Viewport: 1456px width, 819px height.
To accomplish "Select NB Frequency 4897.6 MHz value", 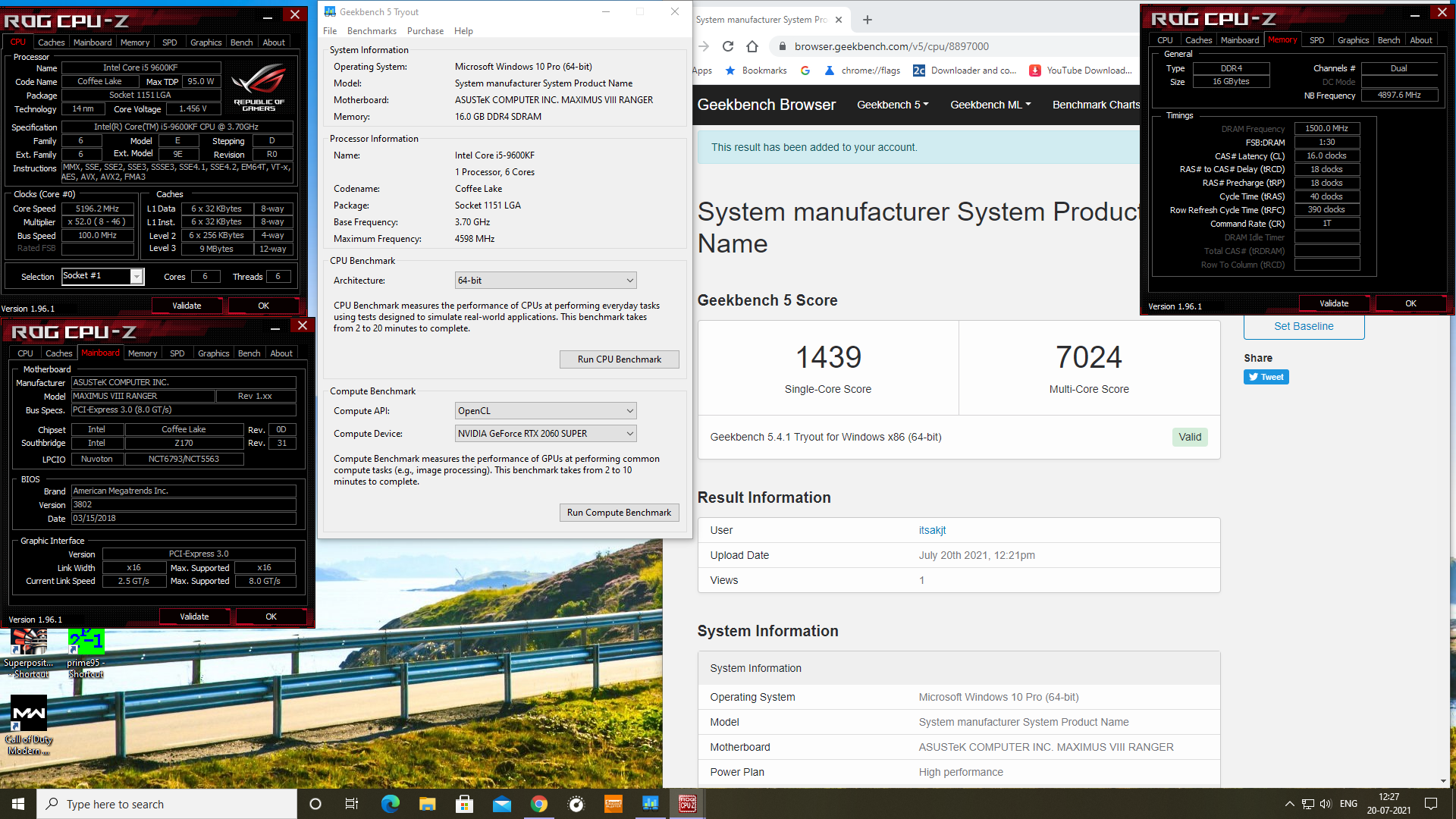I will click(1399, 95).
